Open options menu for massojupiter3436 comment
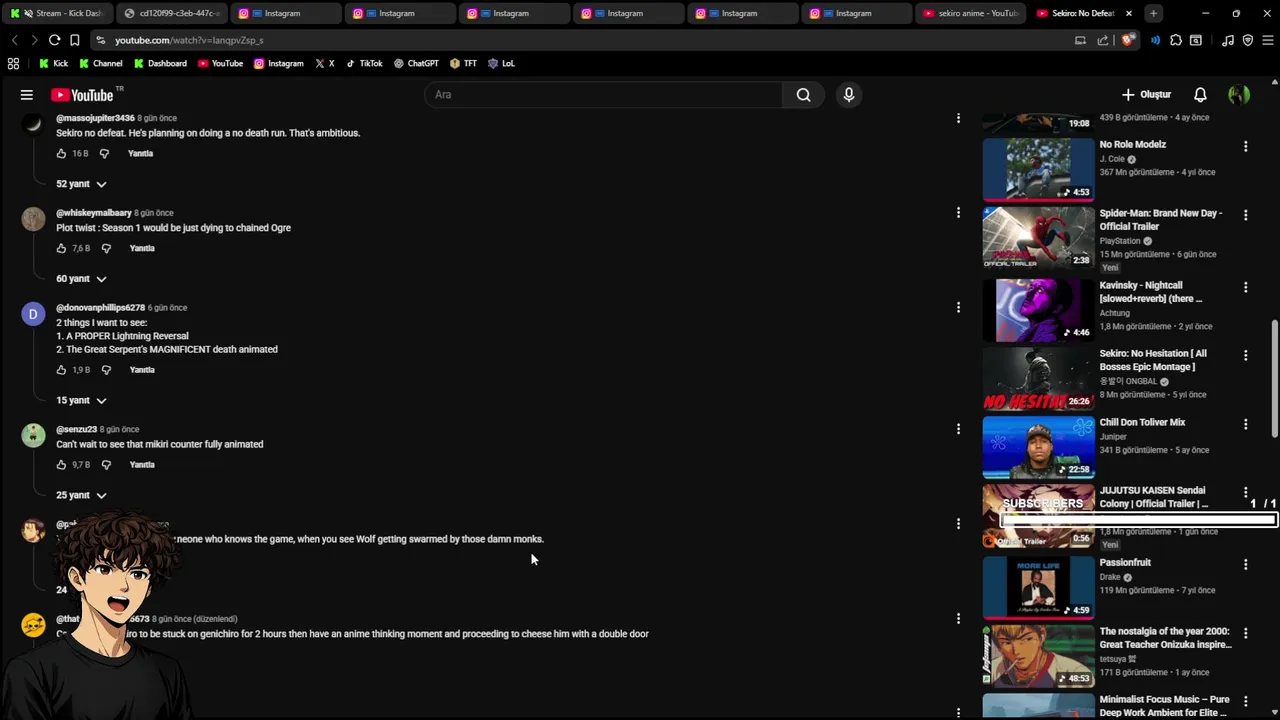Screen dimensions: 1280x720 pos(958,118)
